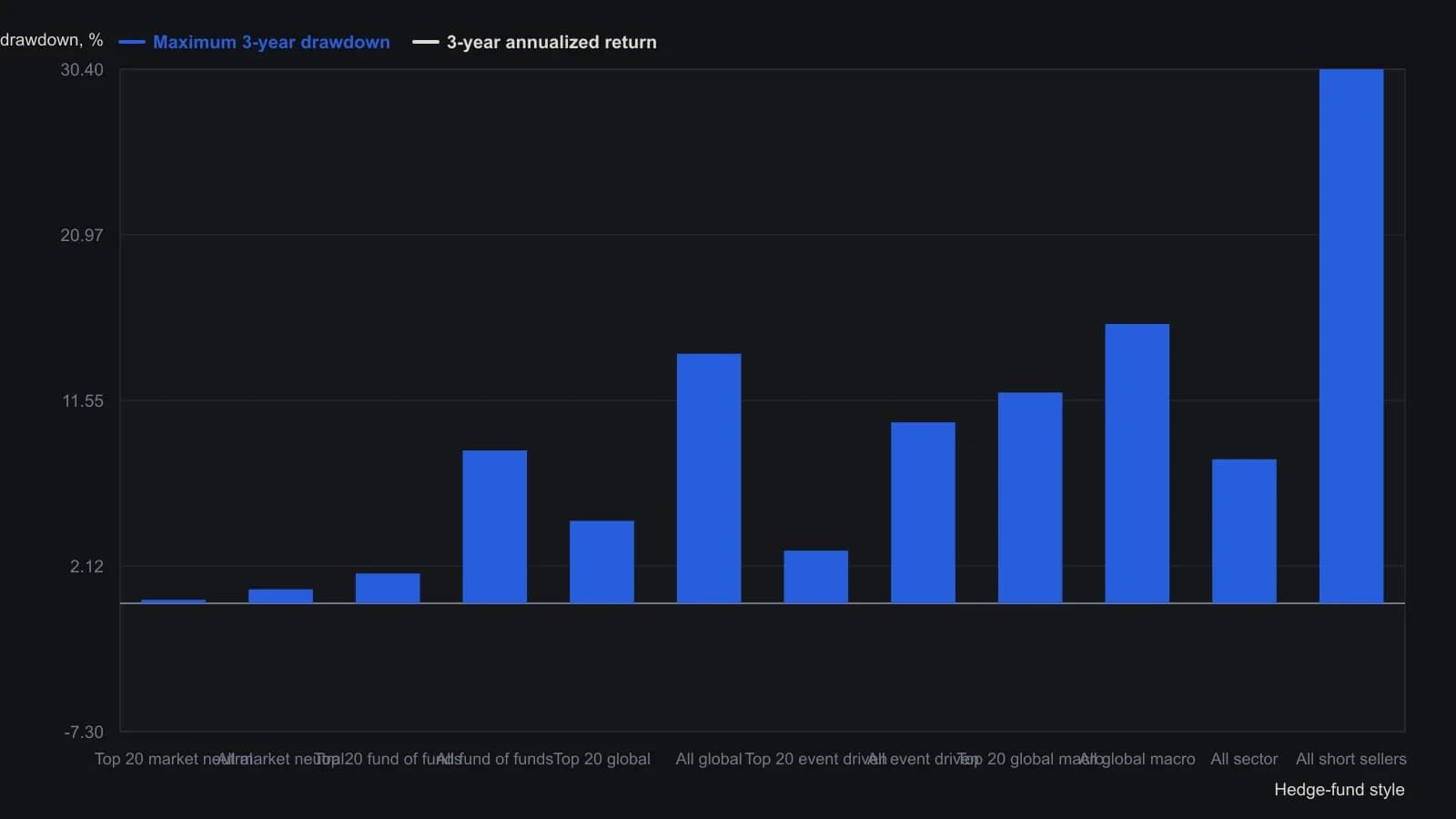Select the Top 20 global bar
The height and width of the screenshot is (819, 1456).
point(602,562)
